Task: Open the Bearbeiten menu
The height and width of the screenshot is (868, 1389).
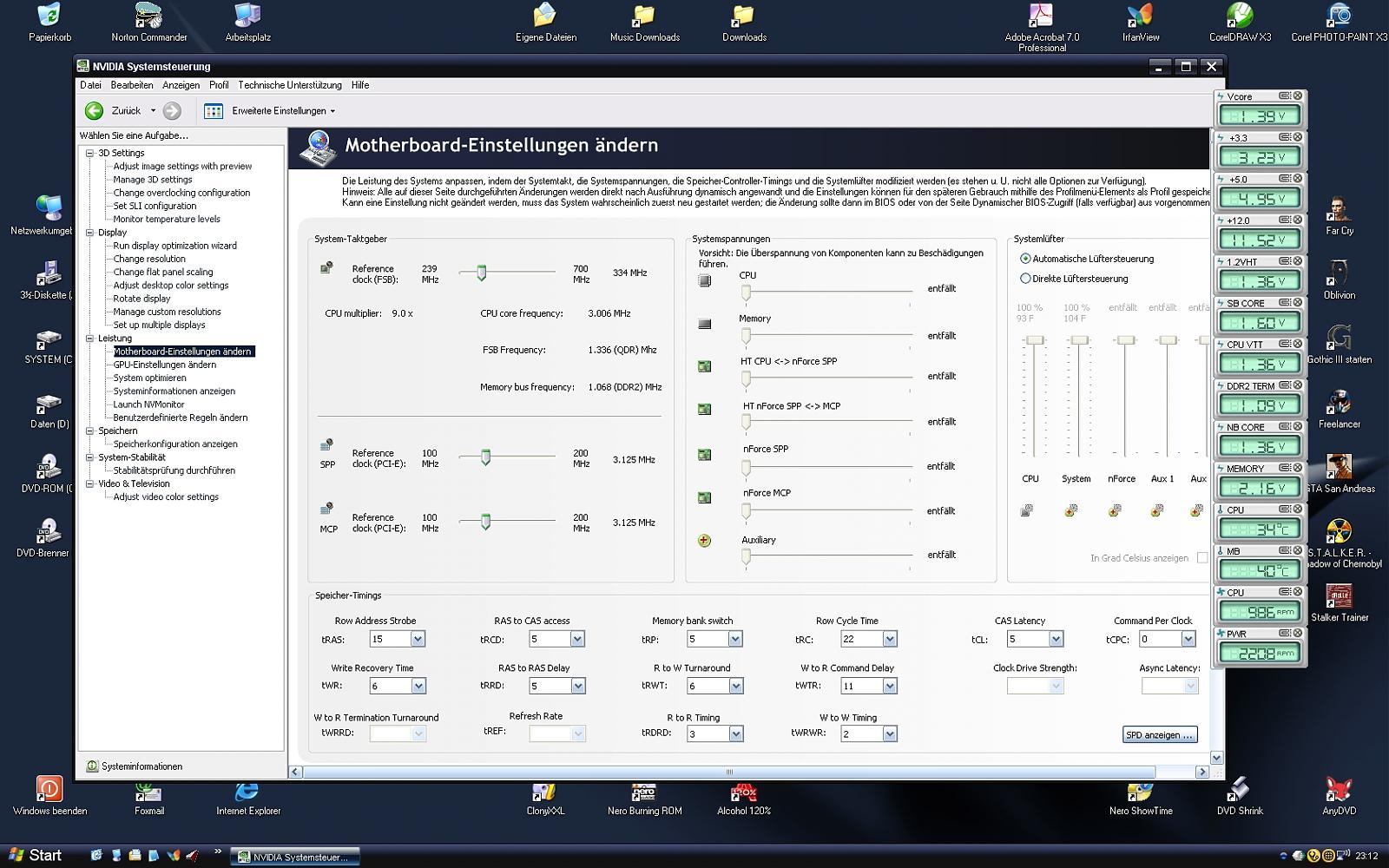Action: coord(132,85)
